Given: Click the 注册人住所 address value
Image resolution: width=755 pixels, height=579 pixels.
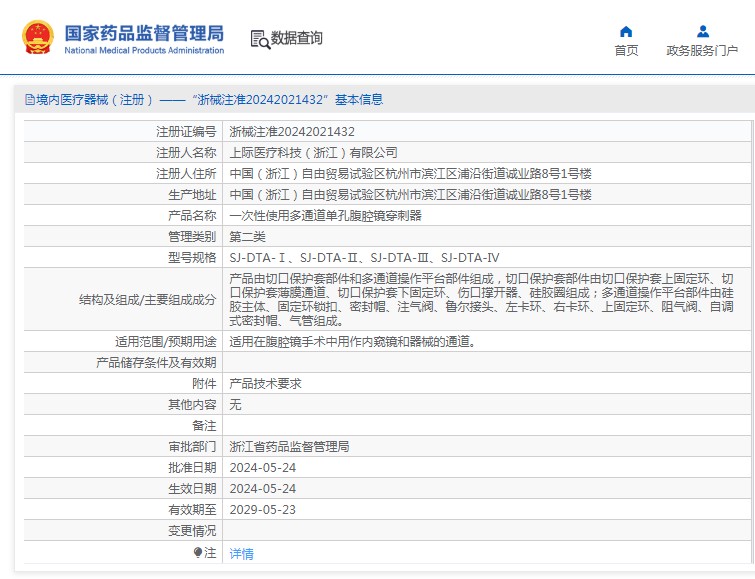Looking at the screenshot, I should (x=410, y=173).
